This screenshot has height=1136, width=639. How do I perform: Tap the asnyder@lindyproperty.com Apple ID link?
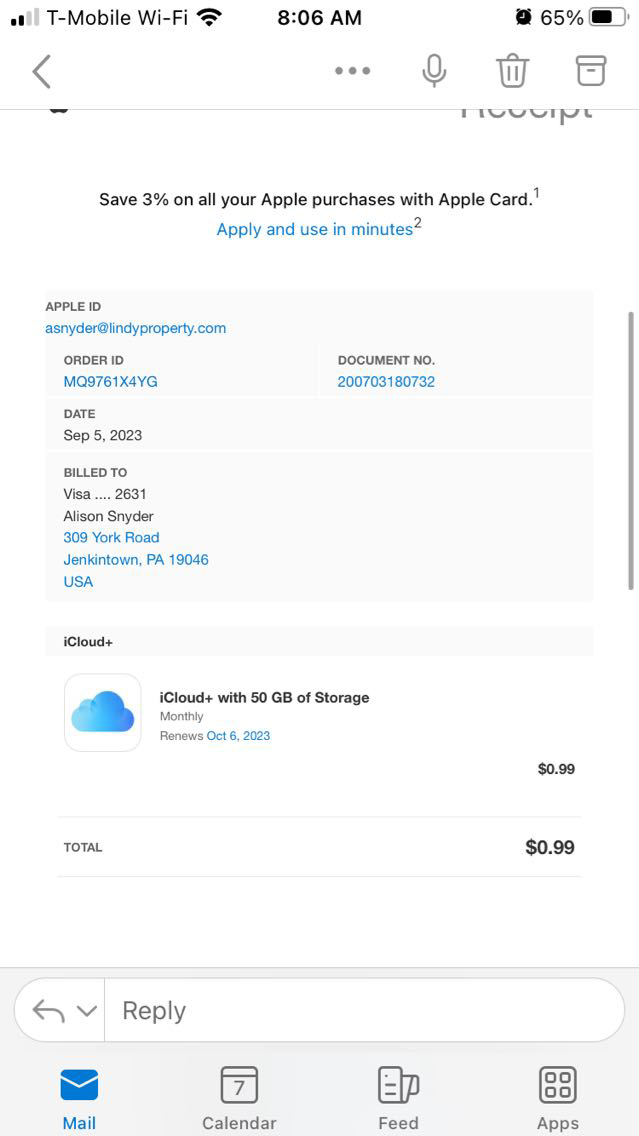(136, 328)
